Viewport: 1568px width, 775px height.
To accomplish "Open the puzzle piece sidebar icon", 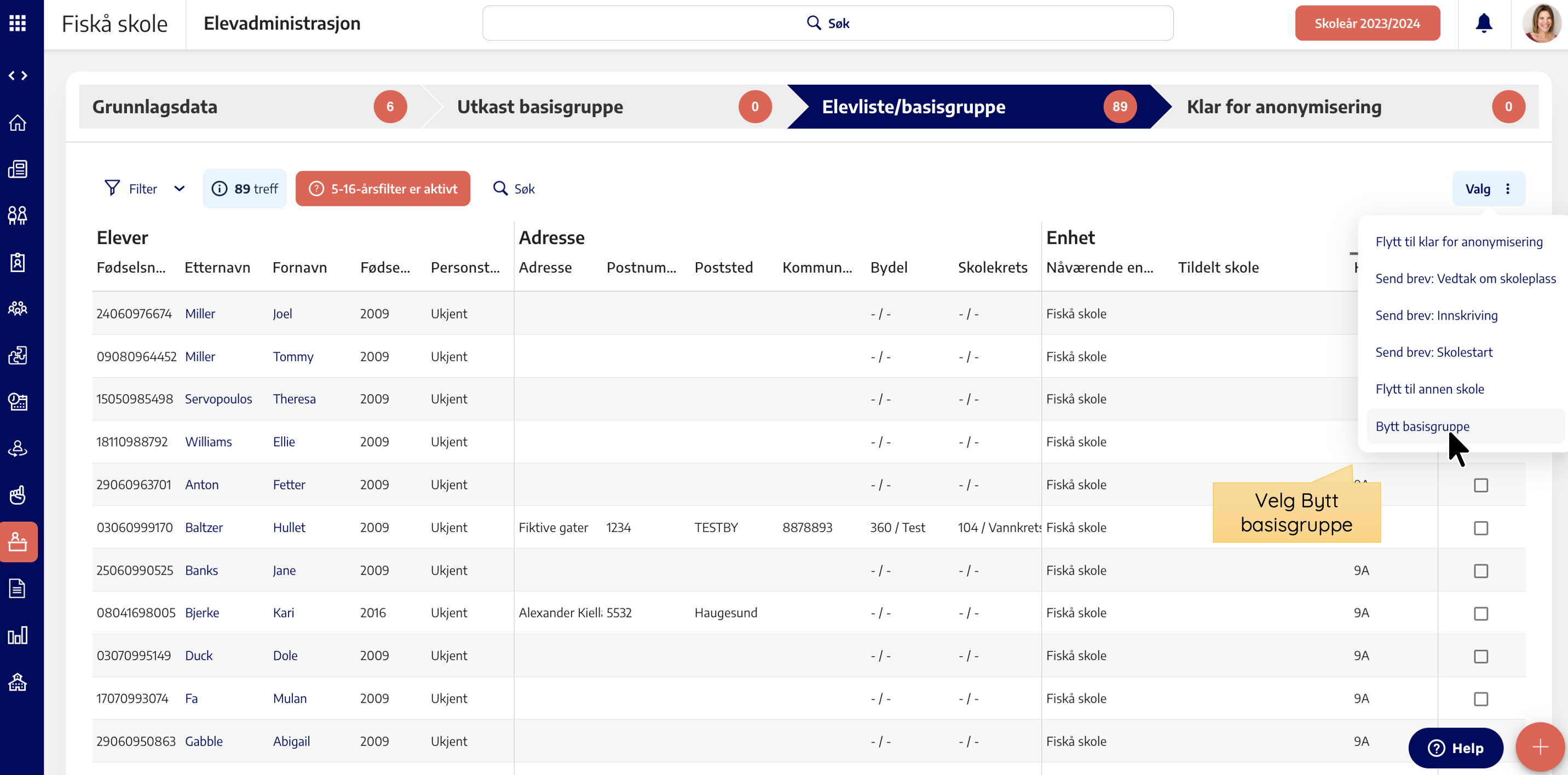I will (18, 355).
